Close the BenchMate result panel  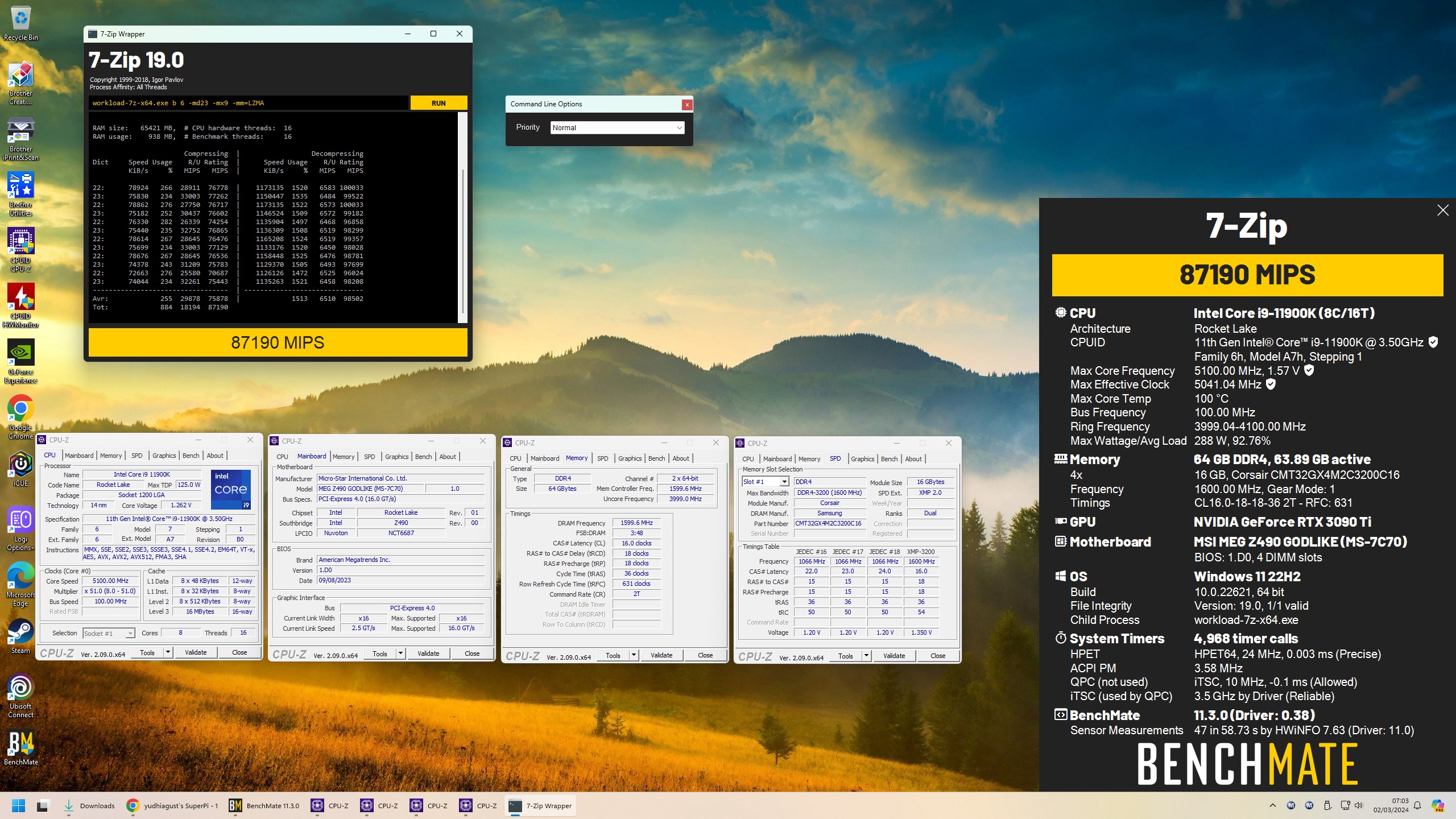[1442, 210]
